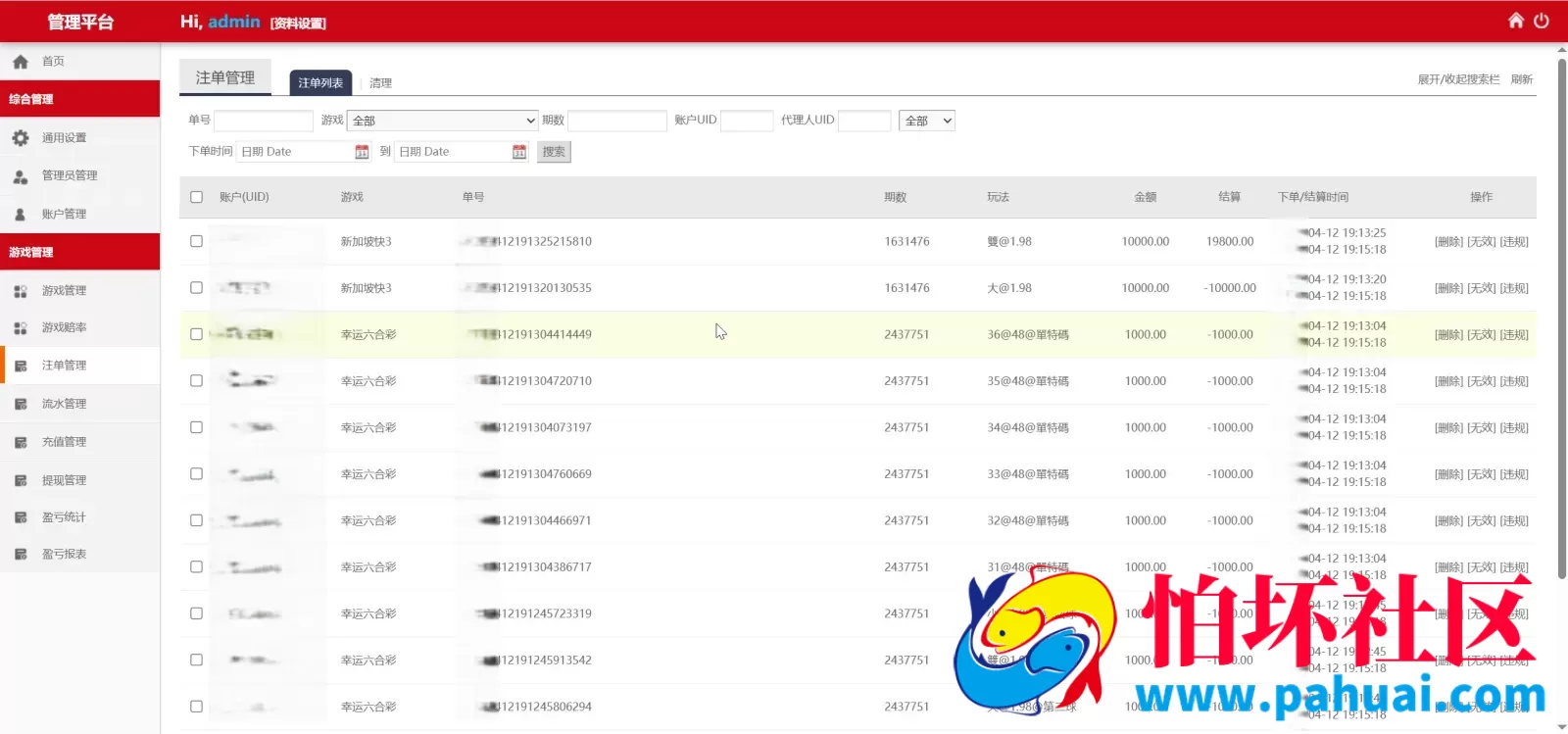Viewport: 1568px width, 734px height.
Task: Switch to the 注单列表 tab
Action: point(320,83)
